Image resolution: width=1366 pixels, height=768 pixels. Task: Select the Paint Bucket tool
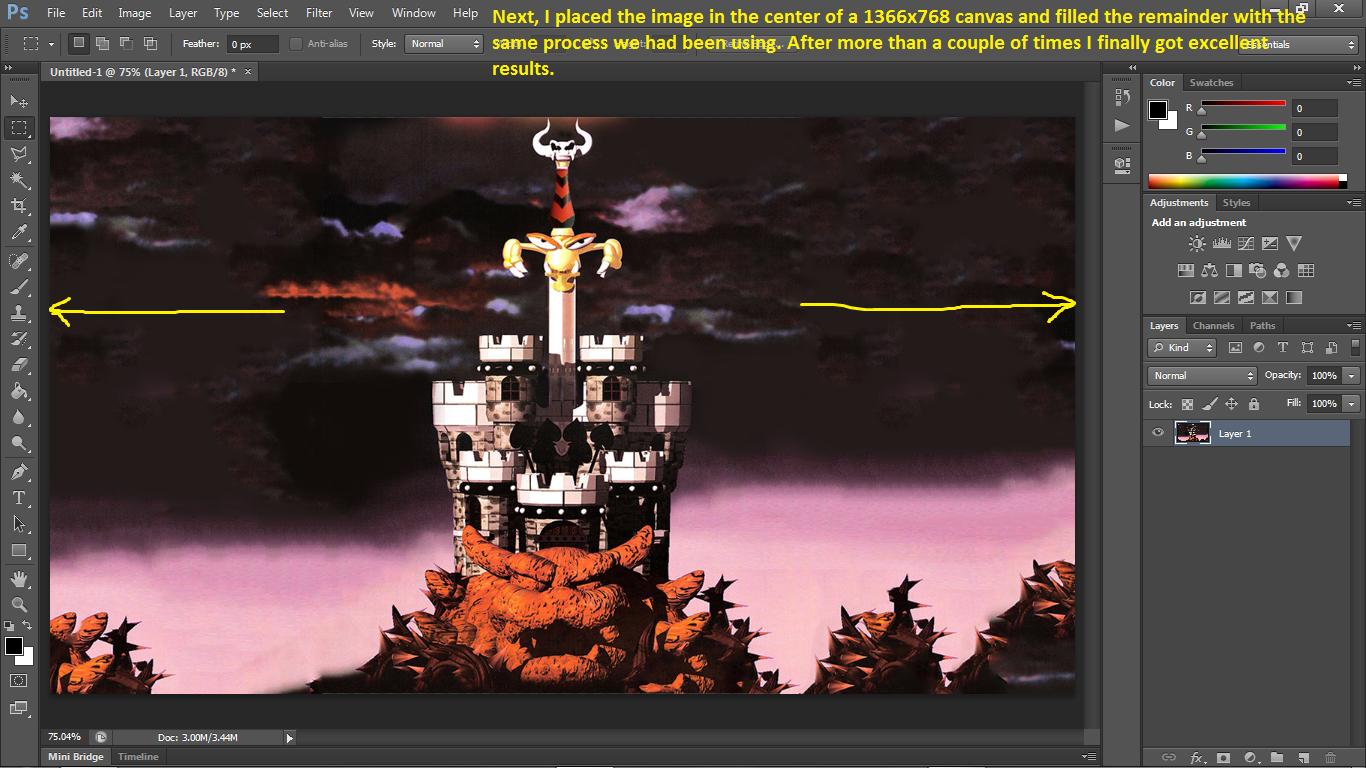(19, 392)
